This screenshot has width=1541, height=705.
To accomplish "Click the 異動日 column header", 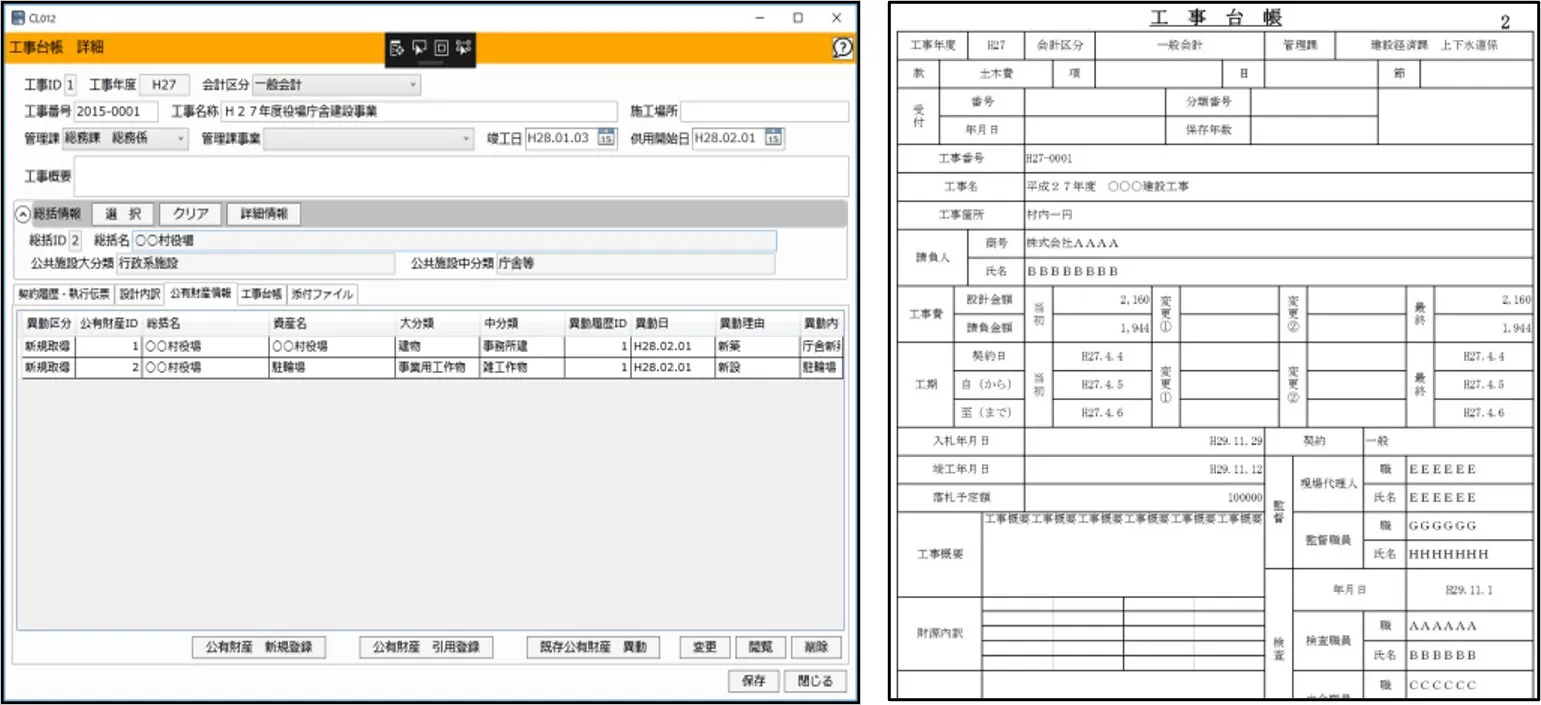I will tap(673, 324).
